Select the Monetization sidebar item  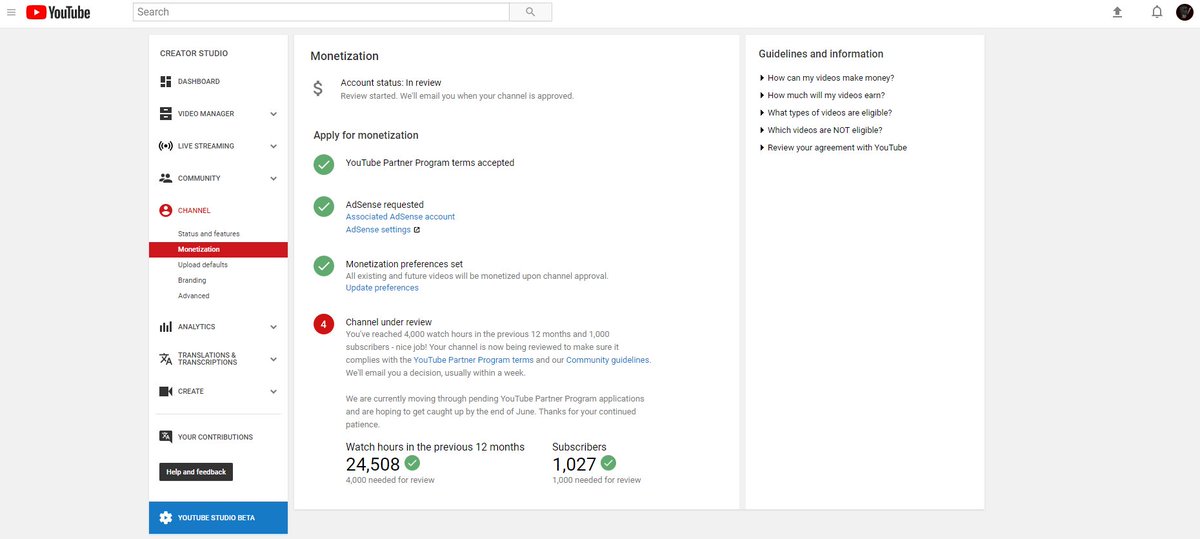tap(218, 249)
